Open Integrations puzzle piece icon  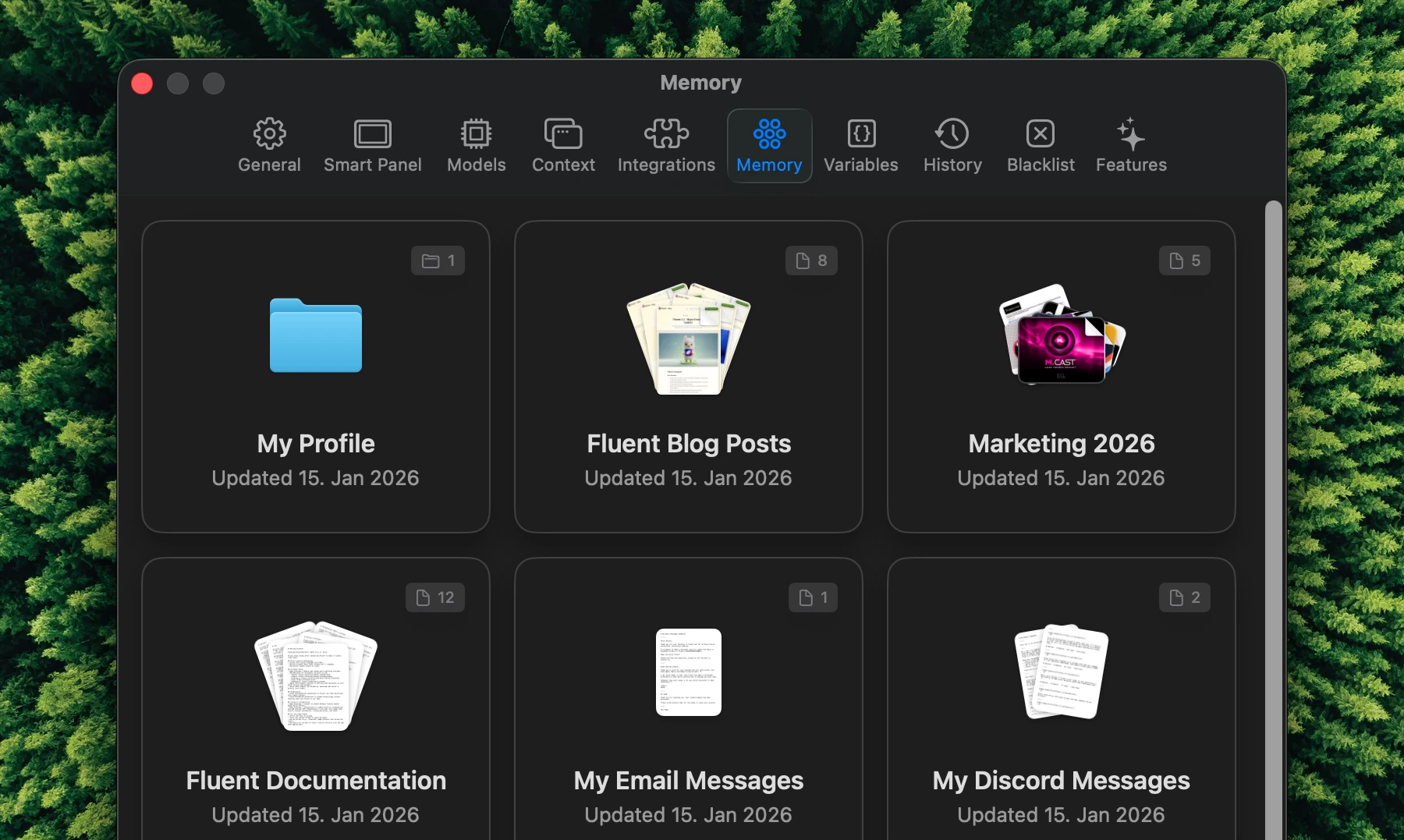tap(666, 134)
